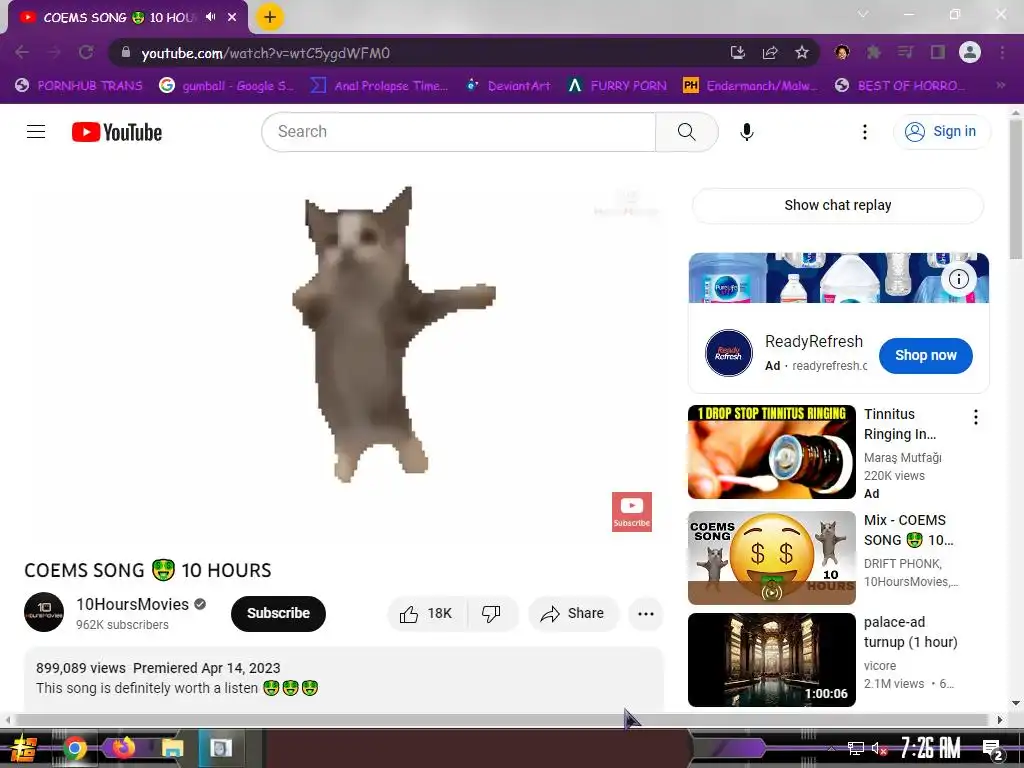Viewport: 1024px width, 768px height.
Task: Open the 10HoursMovies channel name link
Action: 133,604
